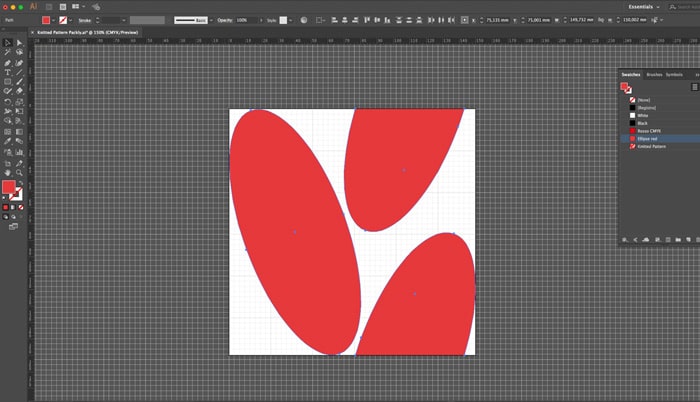Viewport: 700px width, 402px height.
Task: Reset default fill and stroke
Action: point(4,197)
